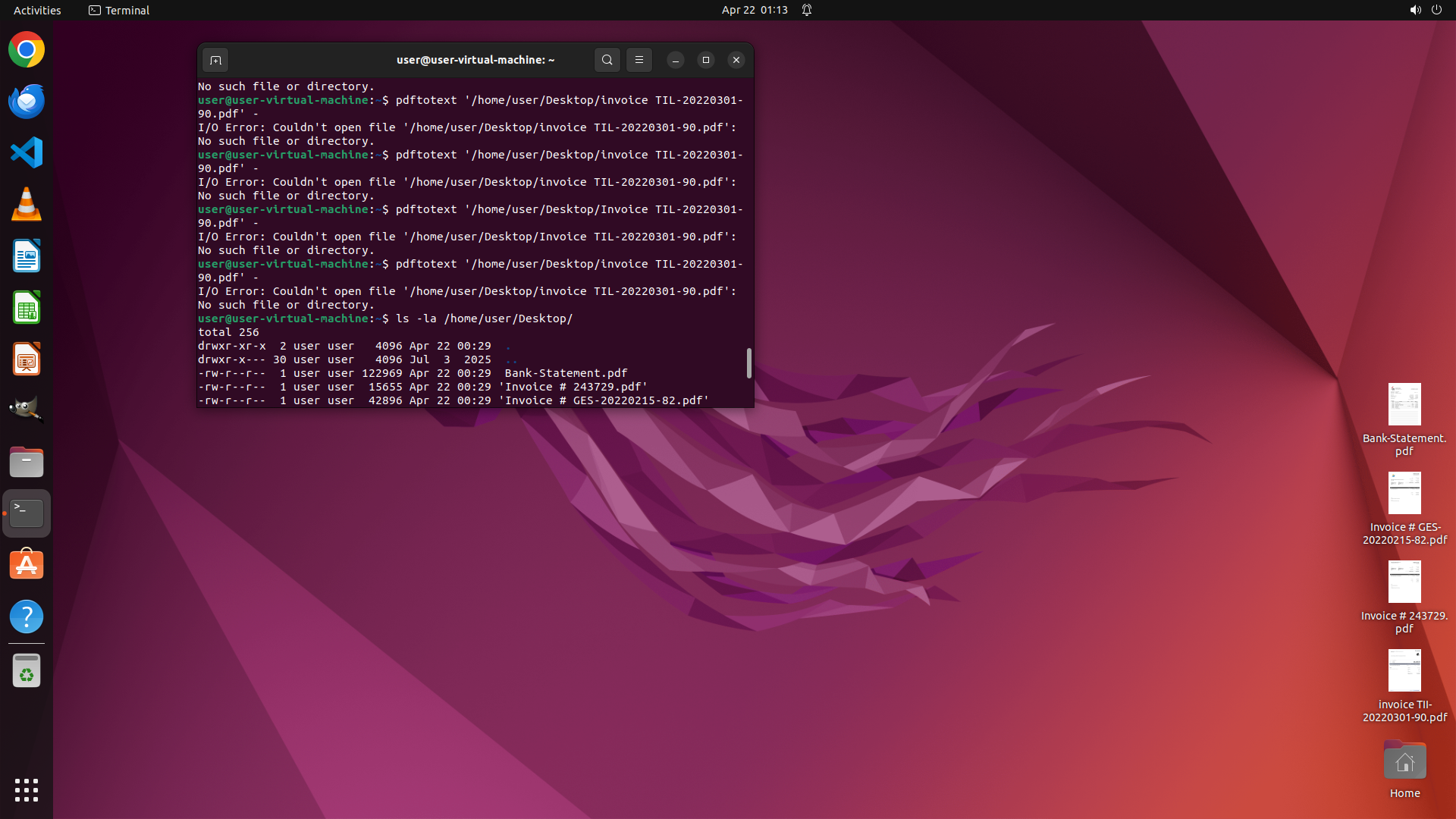This screenshot has width=1456, height=819.
Task: Open LibreOffice Writer from the dock
Action: pos(27,256)
